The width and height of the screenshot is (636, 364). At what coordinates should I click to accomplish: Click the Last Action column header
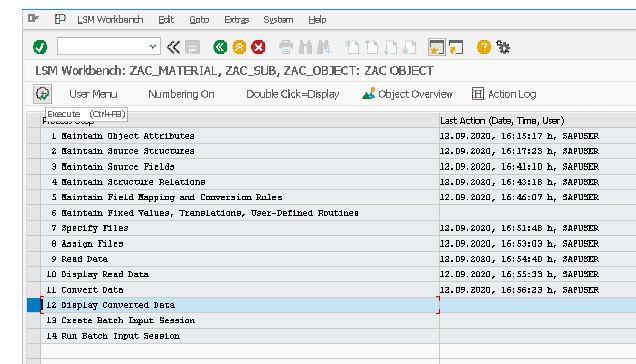tap(537, 121)
